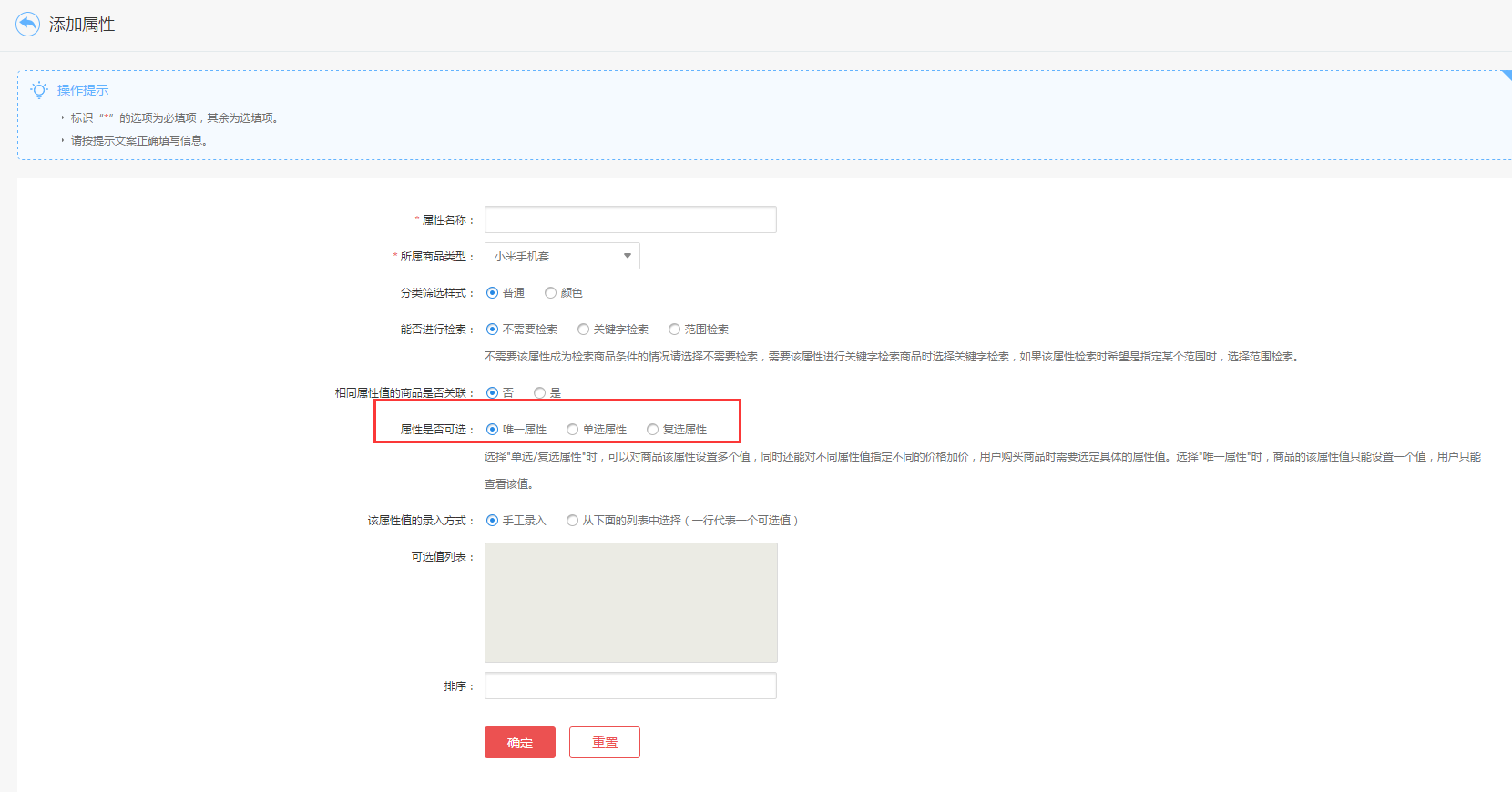Click the lightbulb 操作提示 icon

(x=39, y=90)
